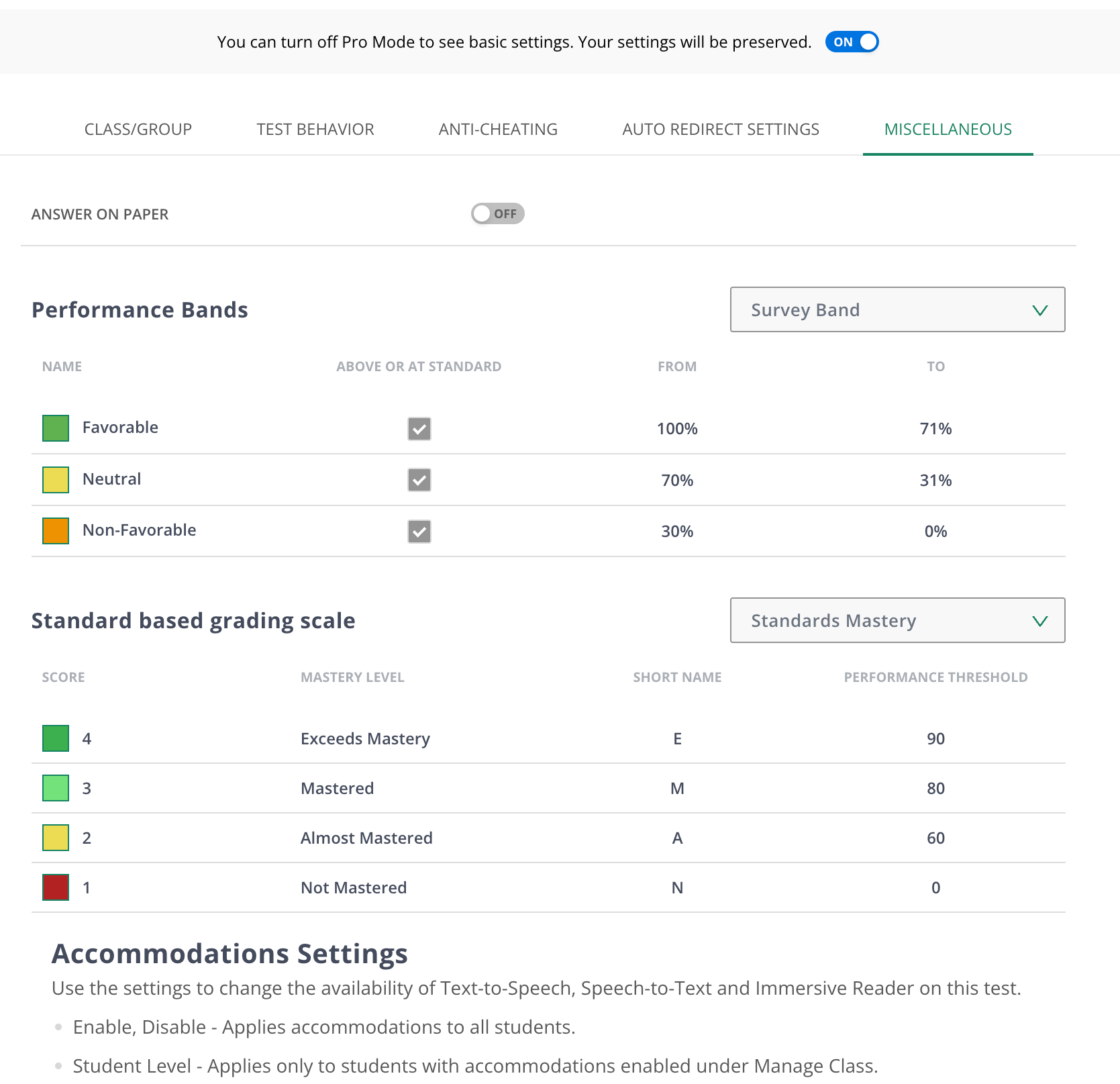This screenshot has width=1120, height=1084.
Task: Go to the Anti-Cheating tab
Action: tap(498, 129)
